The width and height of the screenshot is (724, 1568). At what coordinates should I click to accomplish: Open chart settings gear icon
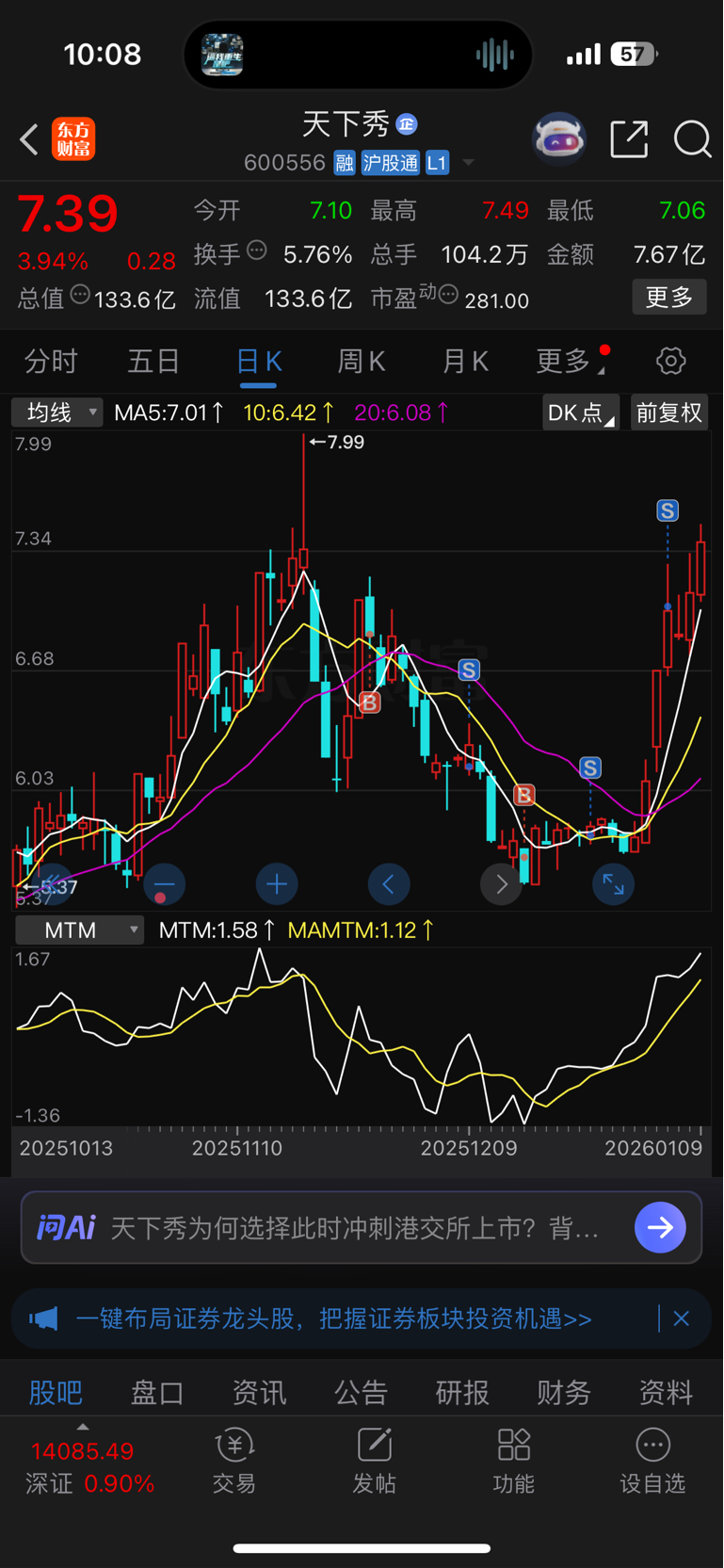(671, 361)
